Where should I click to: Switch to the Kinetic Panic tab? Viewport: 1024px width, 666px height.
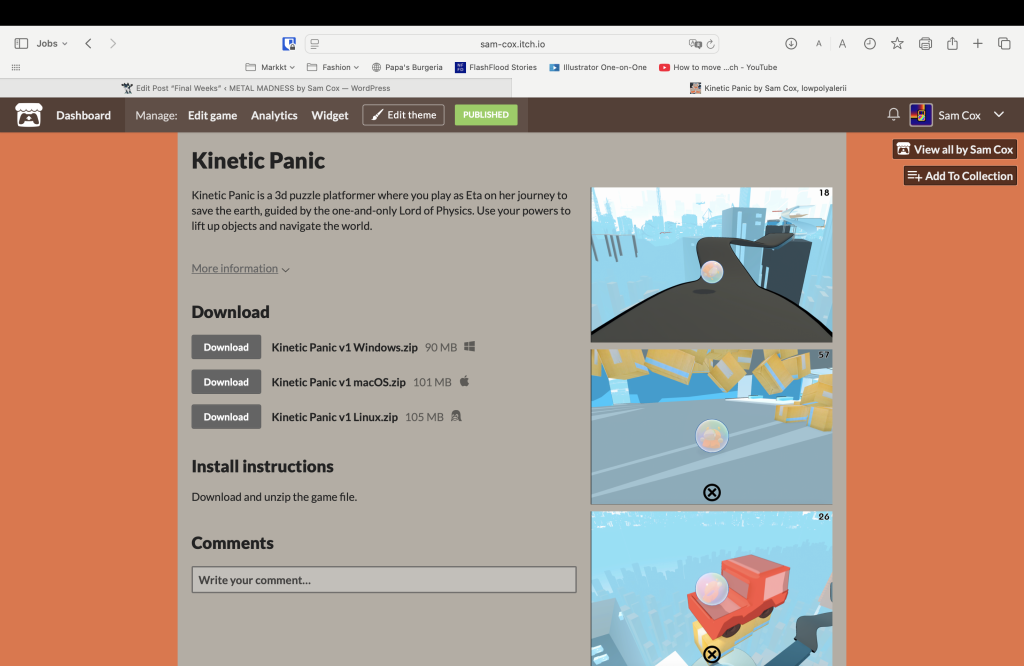pyautogui.click(x=768, y=88)
